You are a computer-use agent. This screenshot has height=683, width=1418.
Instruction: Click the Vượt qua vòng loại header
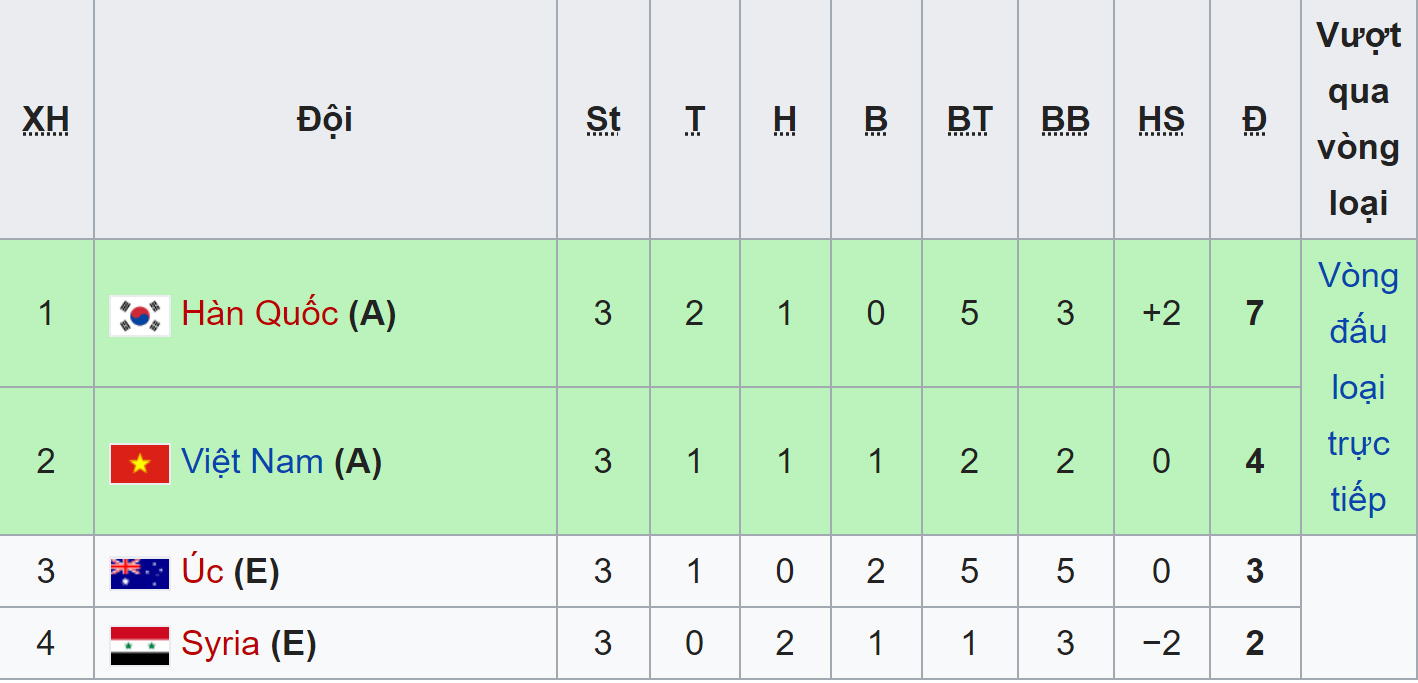tap(1359, 119)
